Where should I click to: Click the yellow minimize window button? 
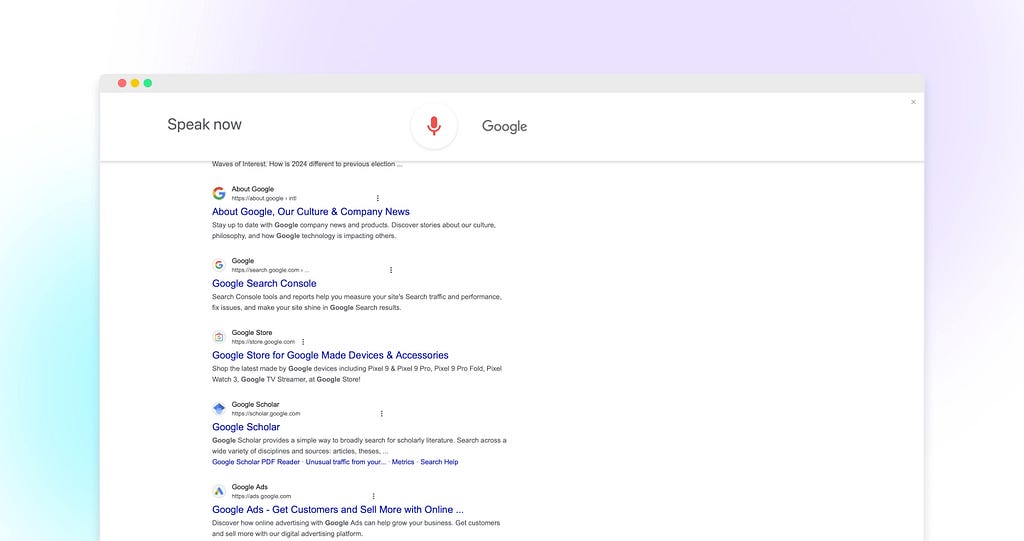(135, 83)
